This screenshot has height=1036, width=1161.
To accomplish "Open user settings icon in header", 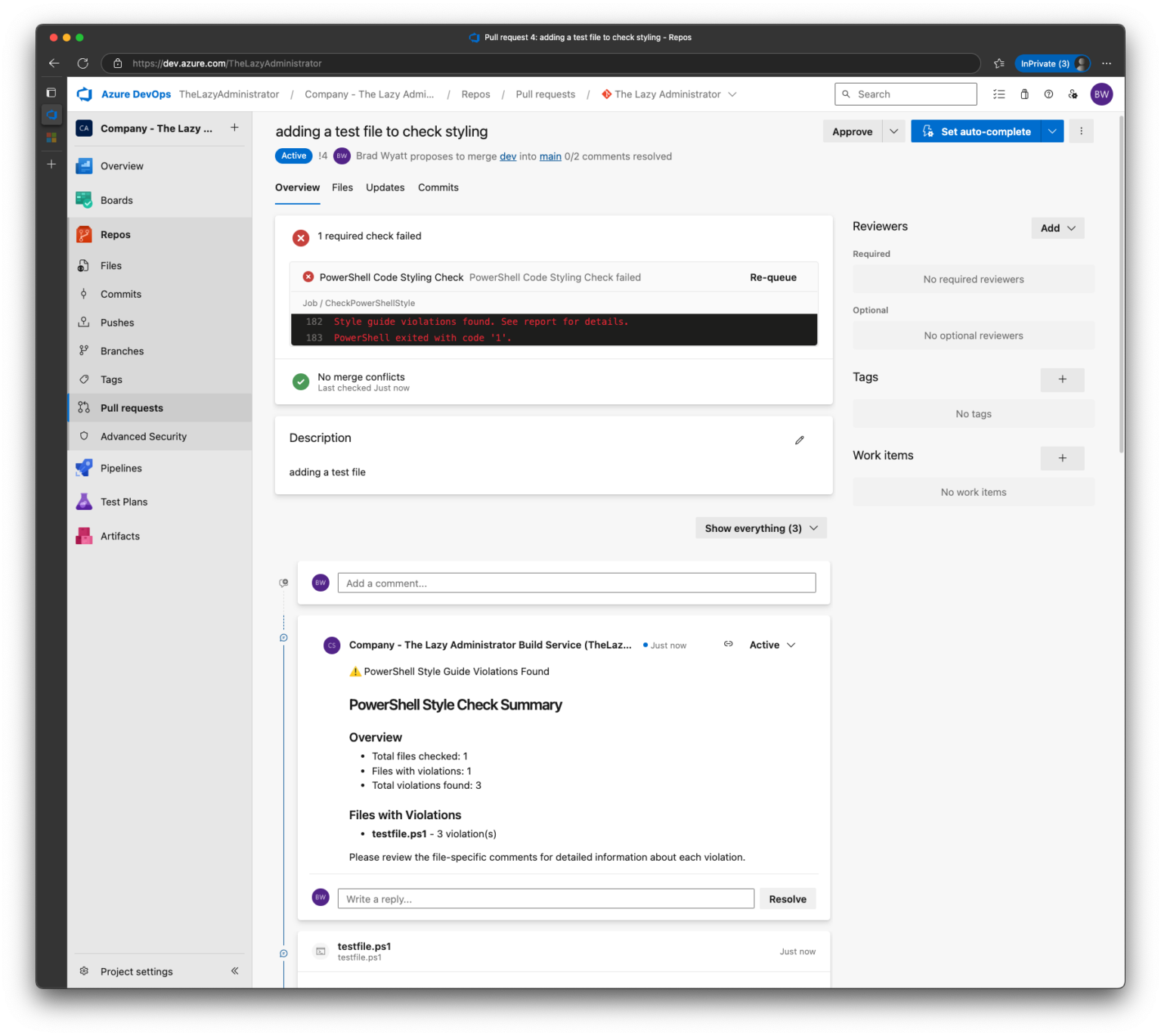I will click(x=1073, y=94).
